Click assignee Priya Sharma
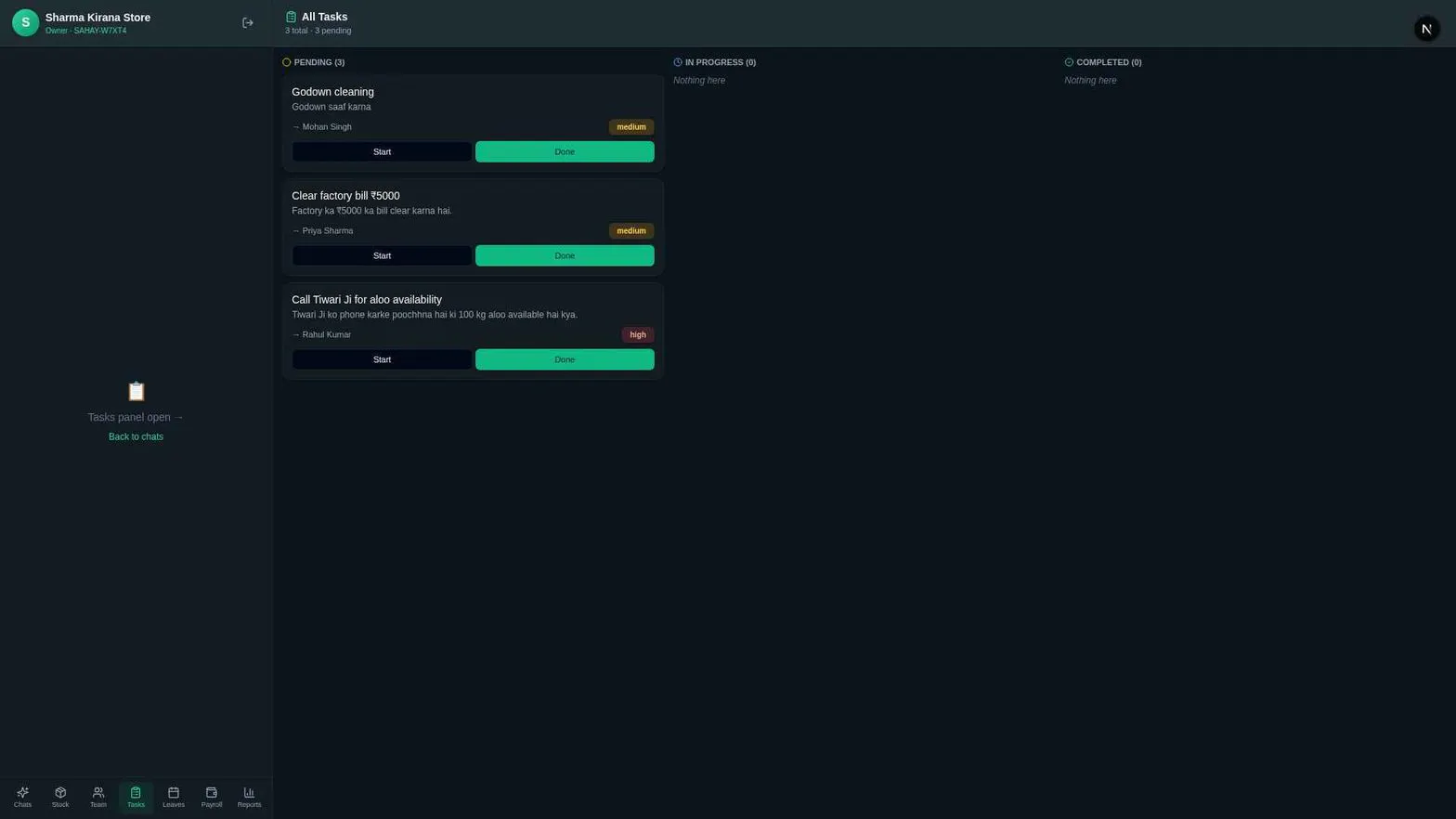Screen dimensions: 1456x819 pos(328,231)
